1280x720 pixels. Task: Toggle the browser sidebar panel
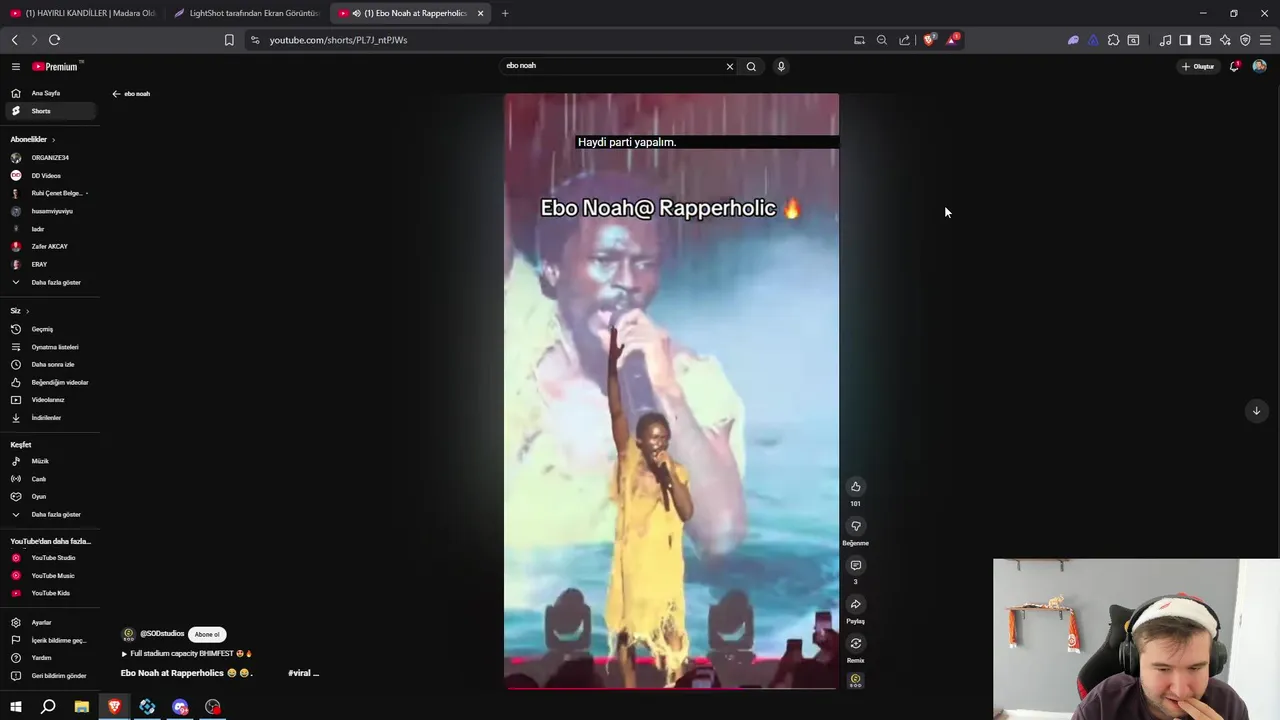1185,40
